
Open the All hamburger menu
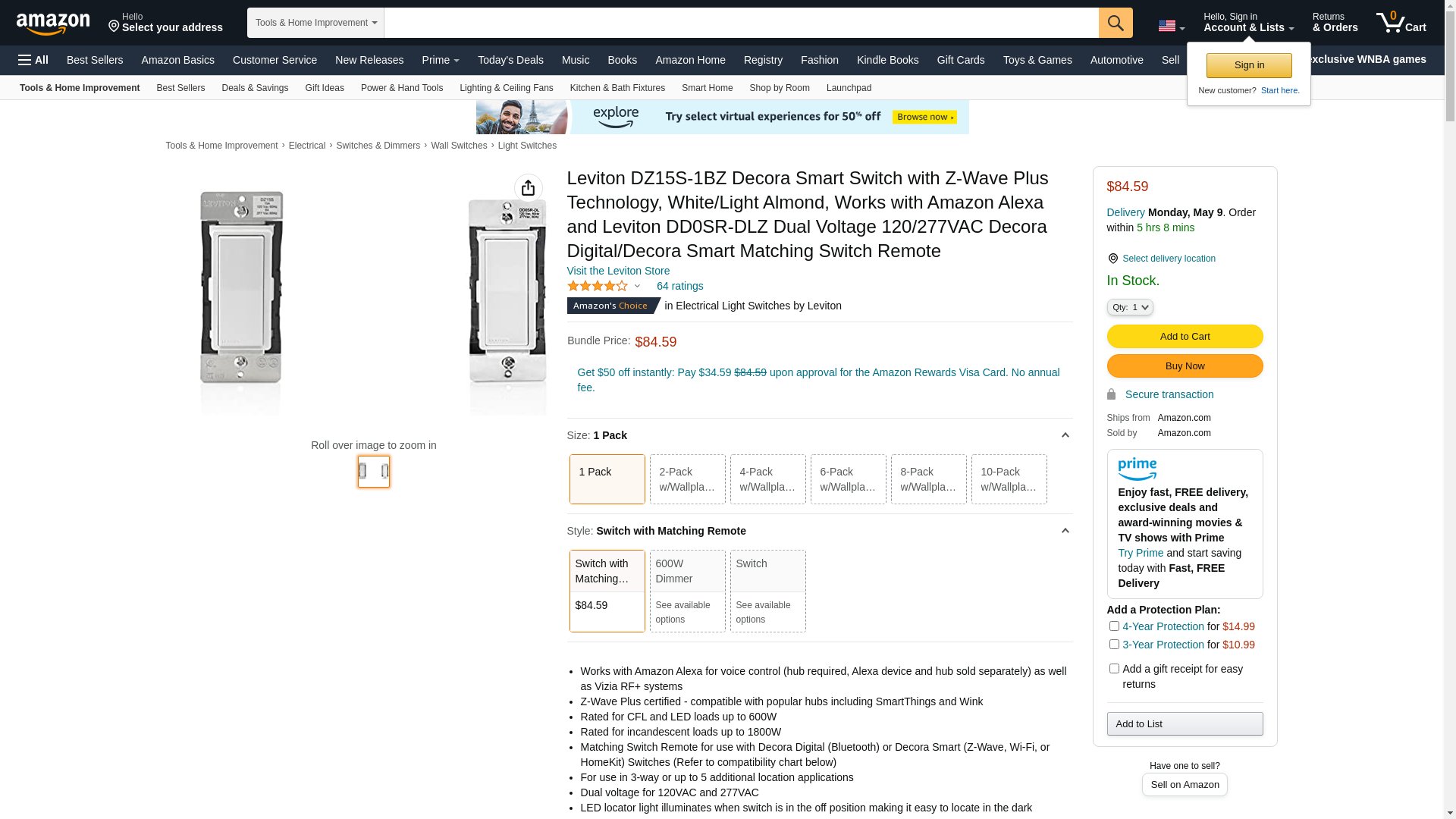tap(33, 60)
